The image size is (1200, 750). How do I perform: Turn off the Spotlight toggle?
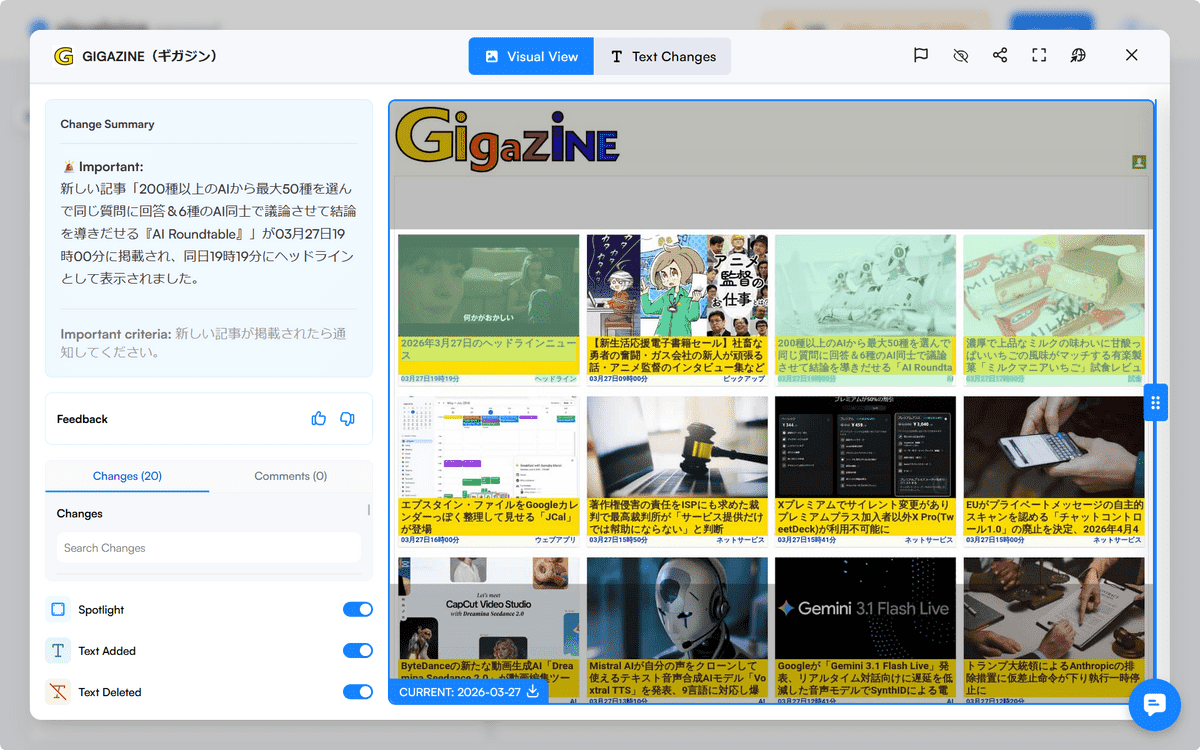357,610
